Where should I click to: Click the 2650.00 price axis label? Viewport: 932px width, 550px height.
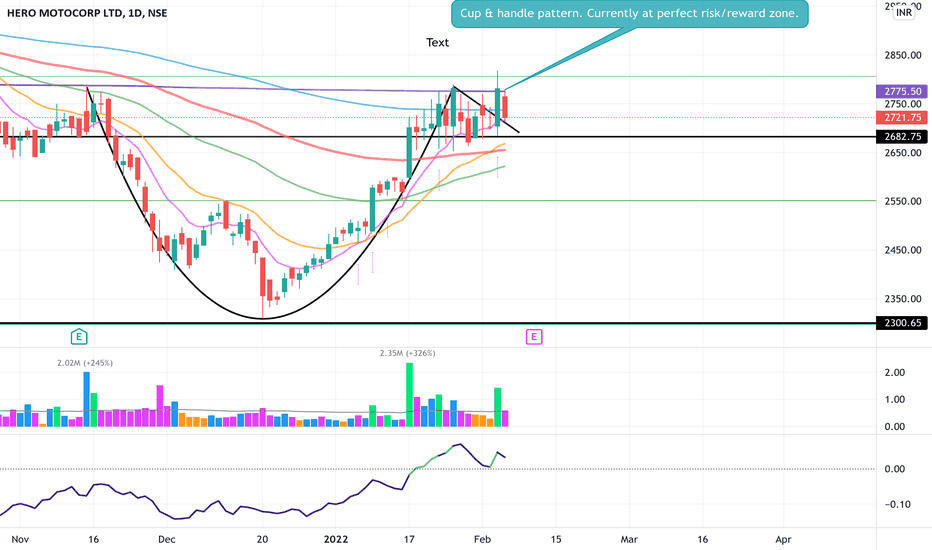(x=903, y=153)
